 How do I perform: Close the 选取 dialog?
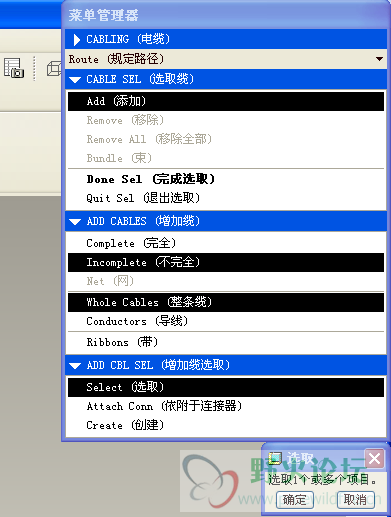(x=375, y=459)
